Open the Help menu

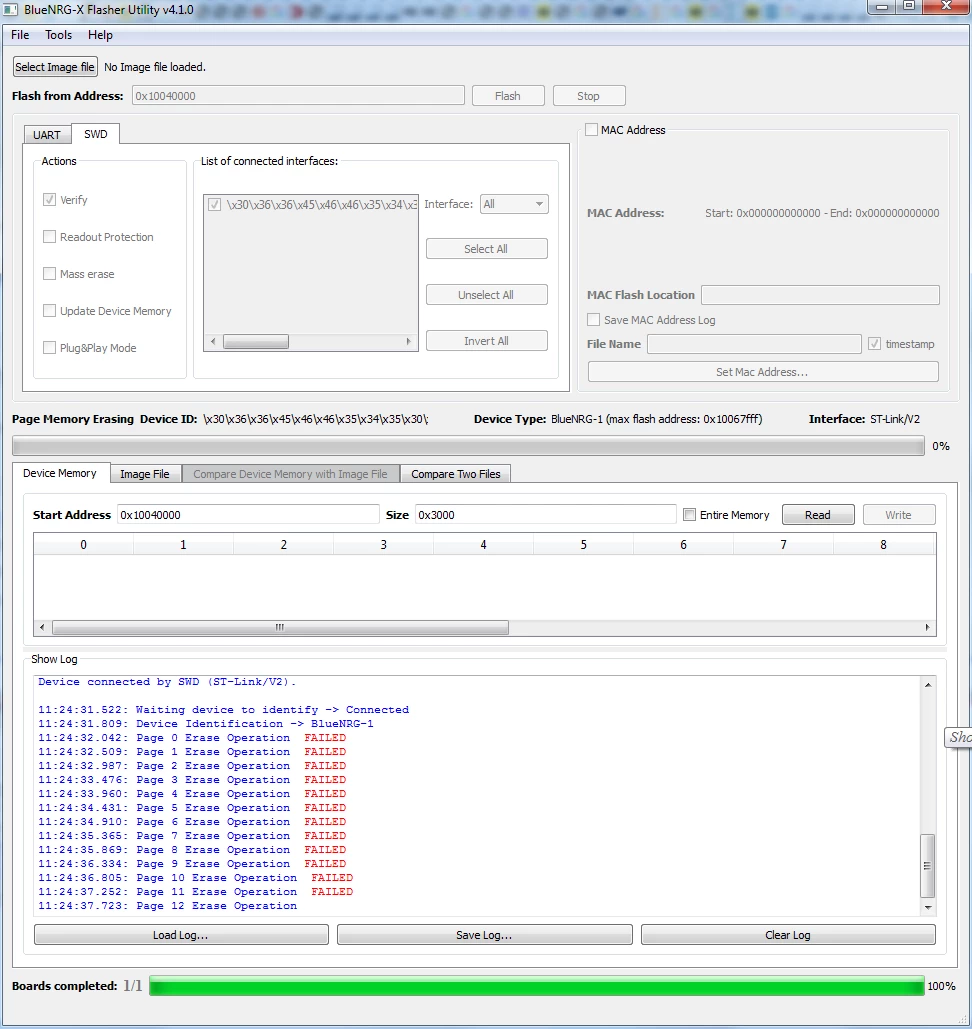tap(100, 35)
